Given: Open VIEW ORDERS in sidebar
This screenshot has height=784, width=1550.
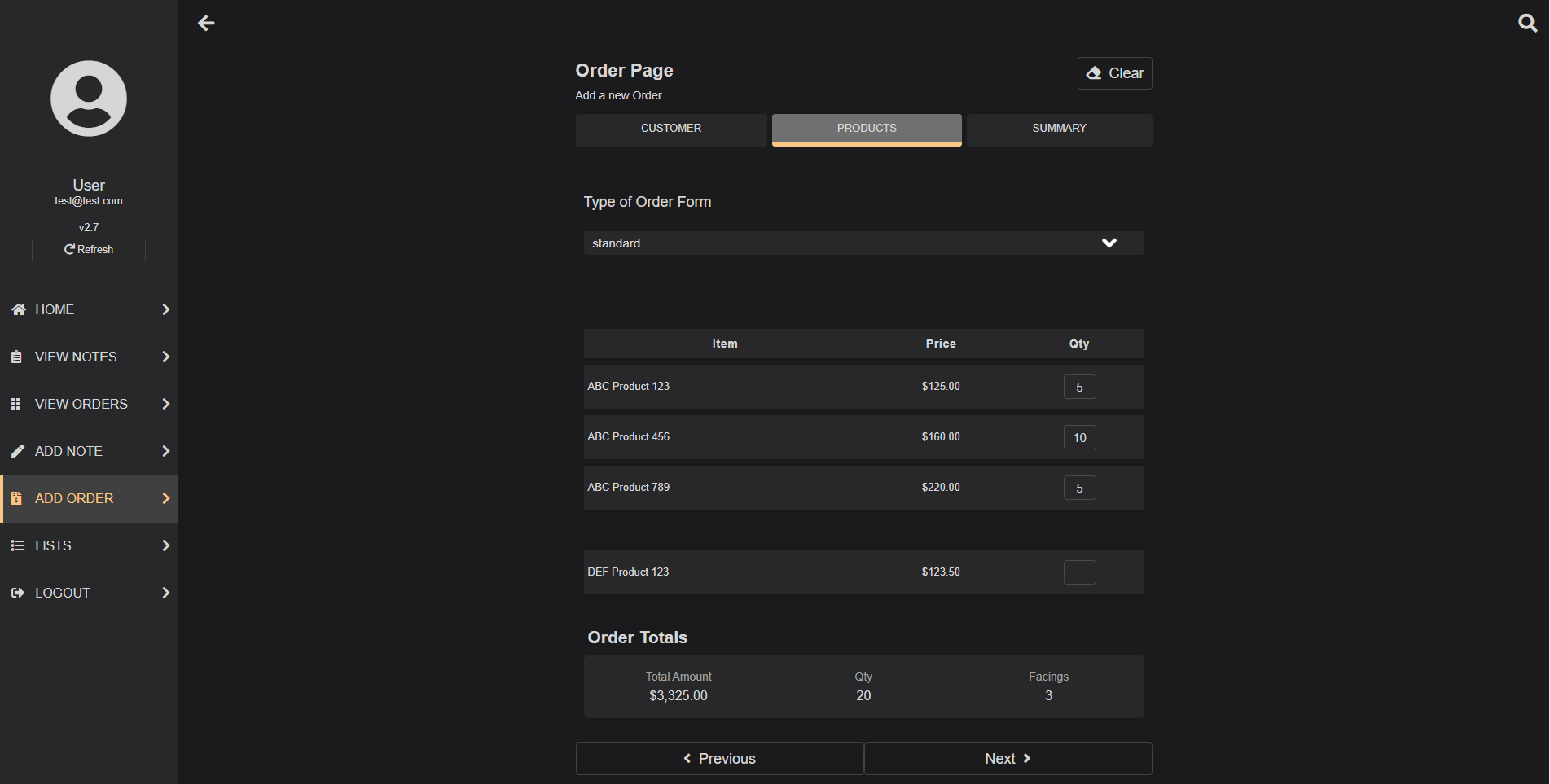Looking at the screenshot, I should (x=89, y=404).
